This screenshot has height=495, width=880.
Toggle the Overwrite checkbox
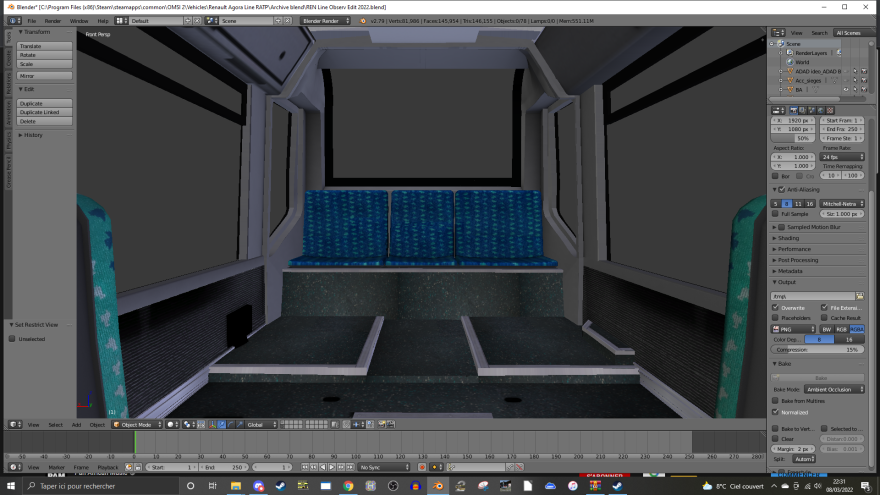[x=776, y=307]
